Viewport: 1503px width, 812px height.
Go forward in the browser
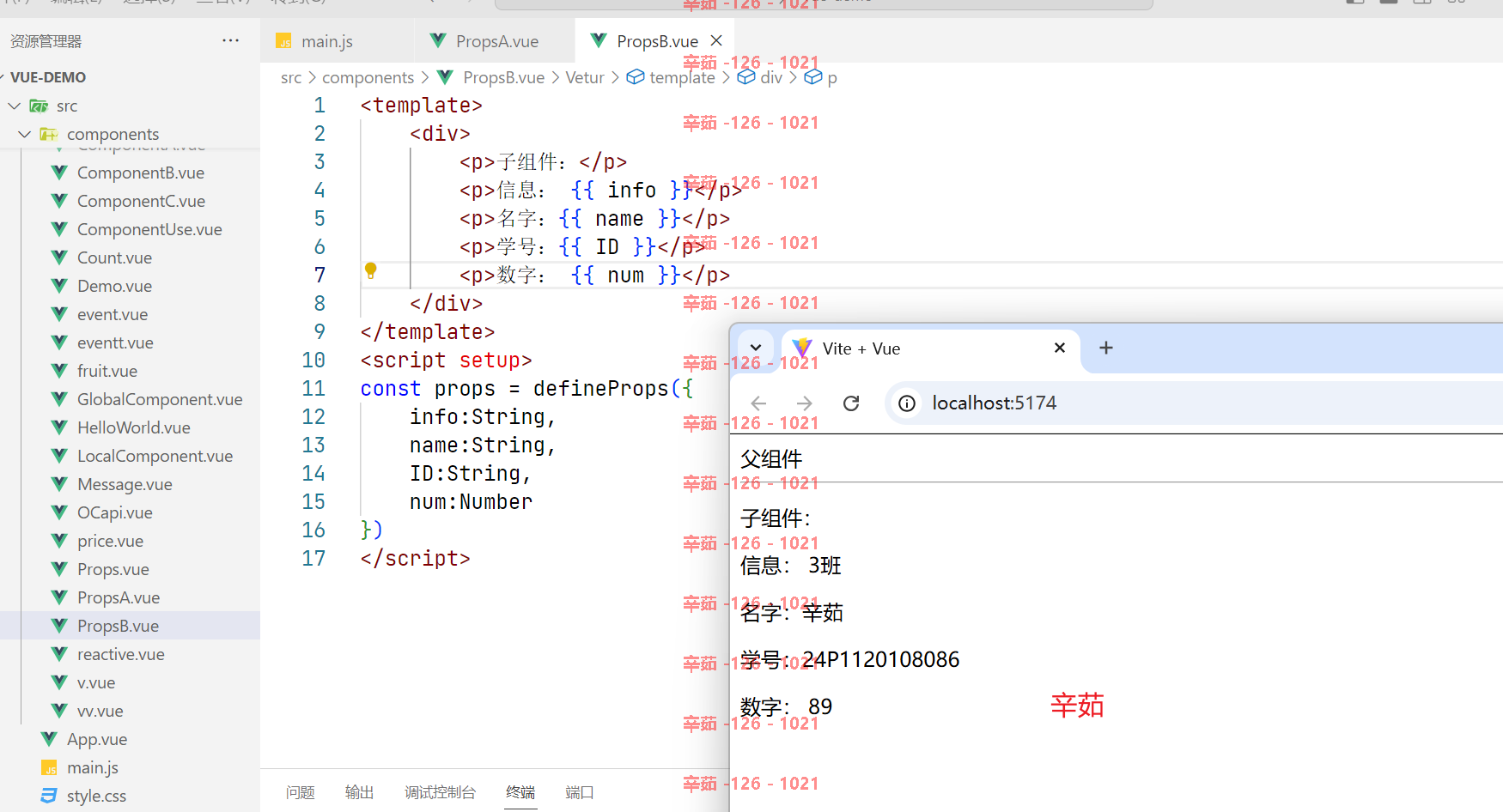coord(805,403)
